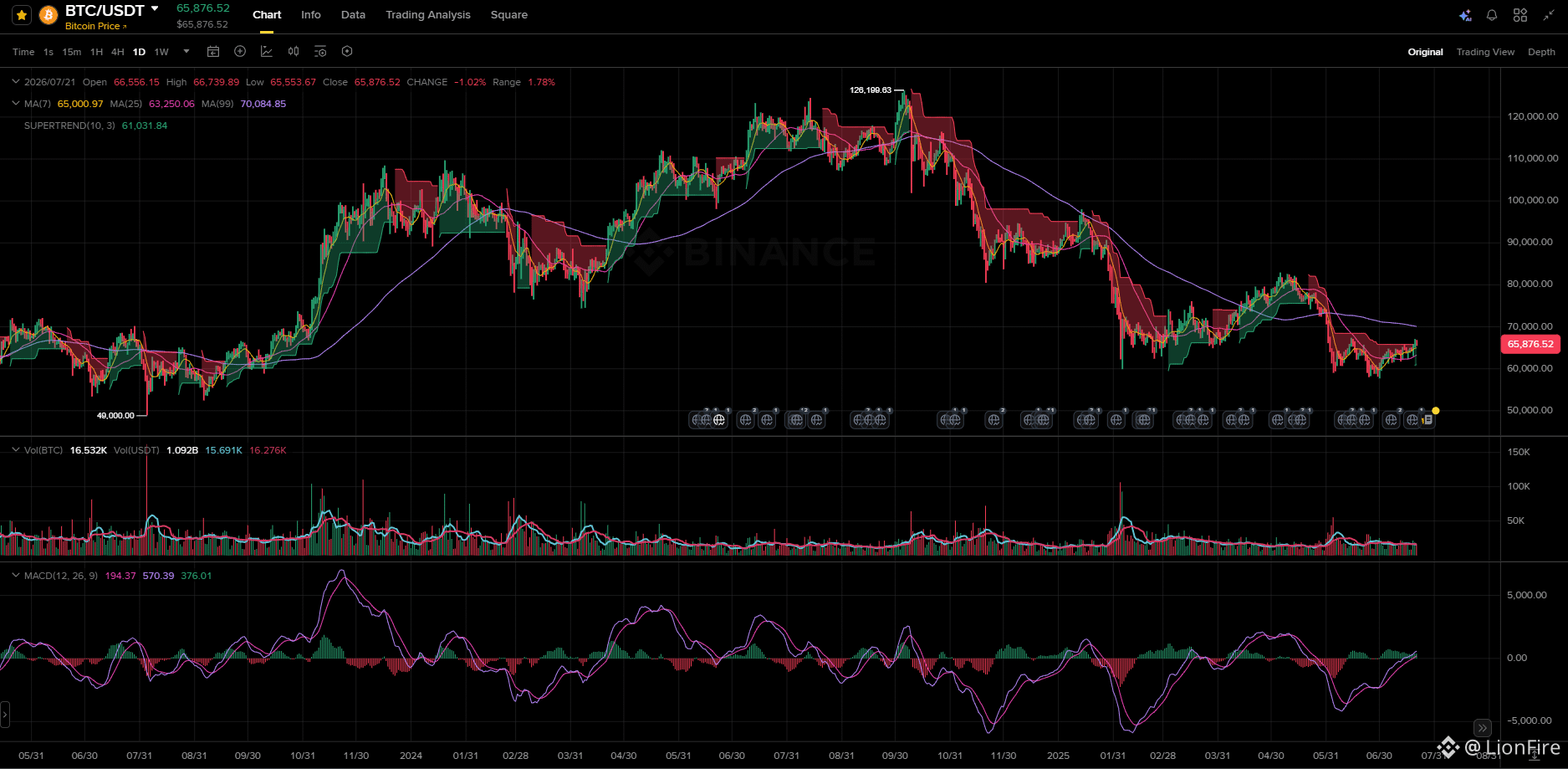The height and width of the screenshot is (769, 1568).
Task: Select the 1W interval
Action: coord(161,52)
